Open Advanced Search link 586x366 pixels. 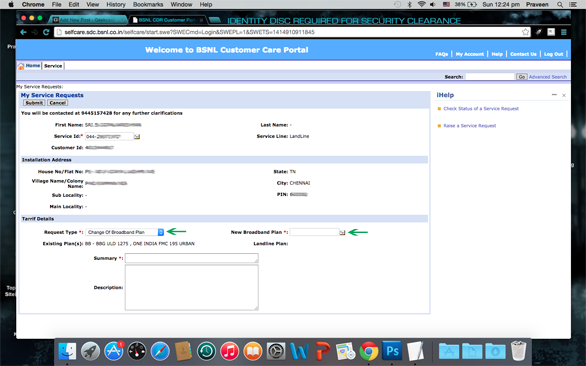pyautogui.click(x=548, y=77)
